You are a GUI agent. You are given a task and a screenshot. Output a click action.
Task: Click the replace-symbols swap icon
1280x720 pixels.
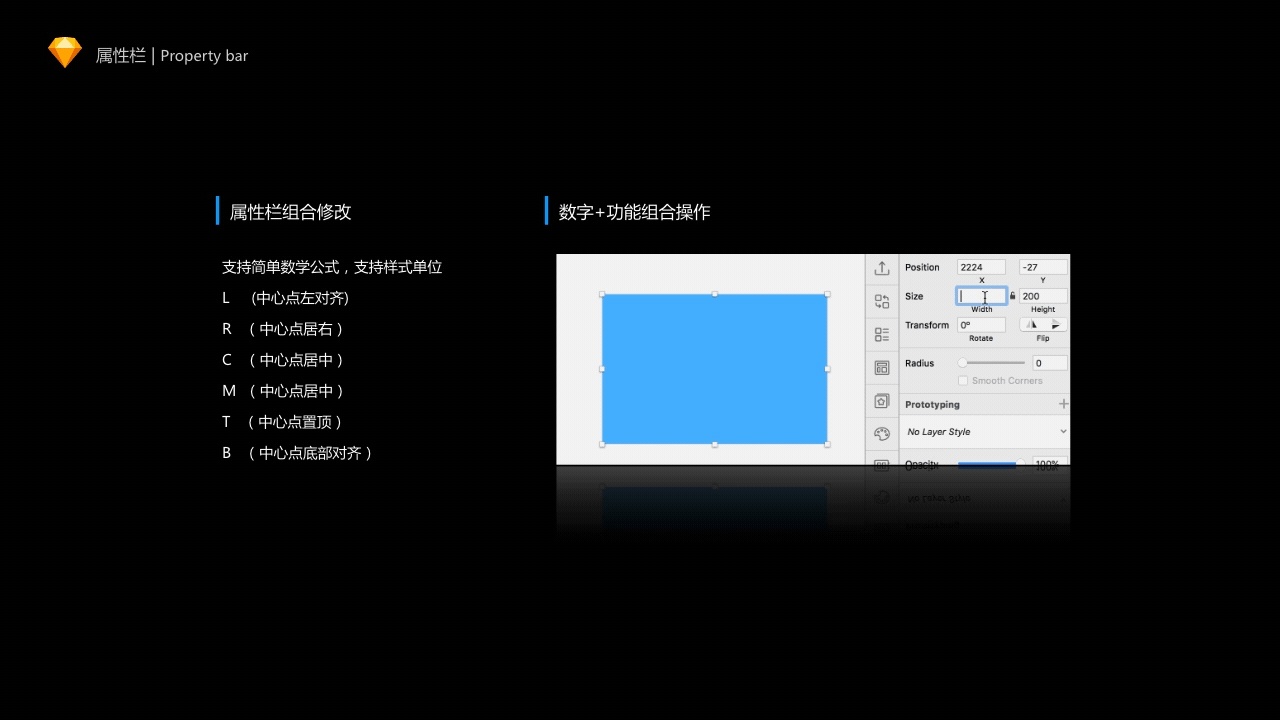882,301
